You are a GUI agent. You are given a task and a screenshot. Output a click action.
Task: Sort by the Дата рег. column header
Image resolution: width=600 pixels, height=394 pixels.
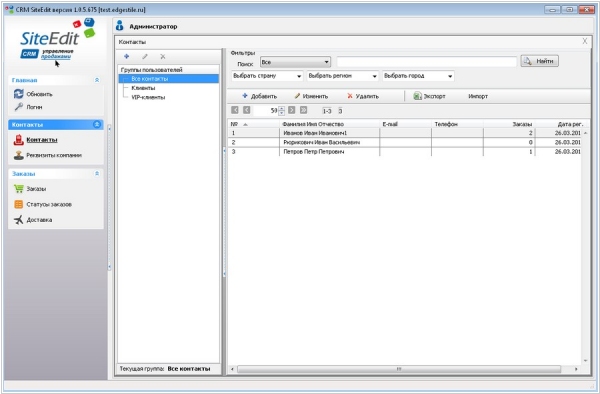(x=560, y=124)
